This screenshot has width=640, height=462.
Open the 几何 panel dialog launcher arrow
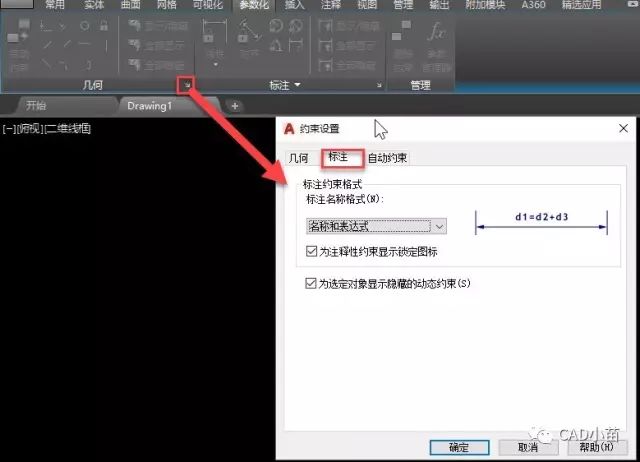[186, 86]
